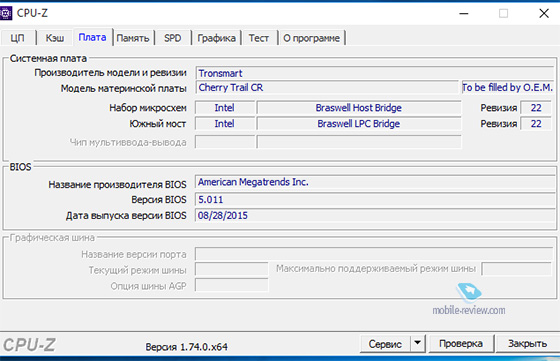Image resolution: width=560 pixels, height=361 pixels.
Task: Click the Cherry Trail CR model field
Action: (x=327, y=87)
